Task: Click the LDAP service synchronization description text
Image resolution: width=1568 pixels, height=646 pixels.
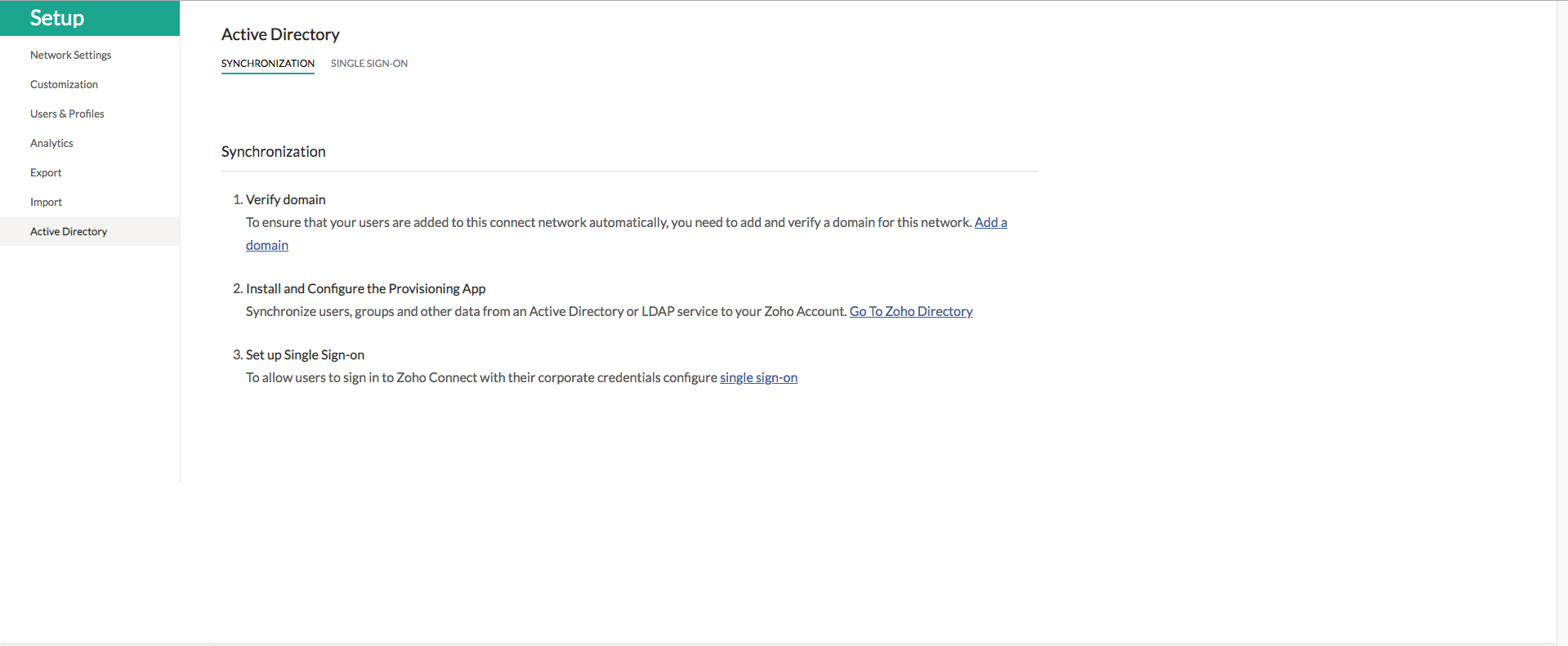Action: (546, 311)
